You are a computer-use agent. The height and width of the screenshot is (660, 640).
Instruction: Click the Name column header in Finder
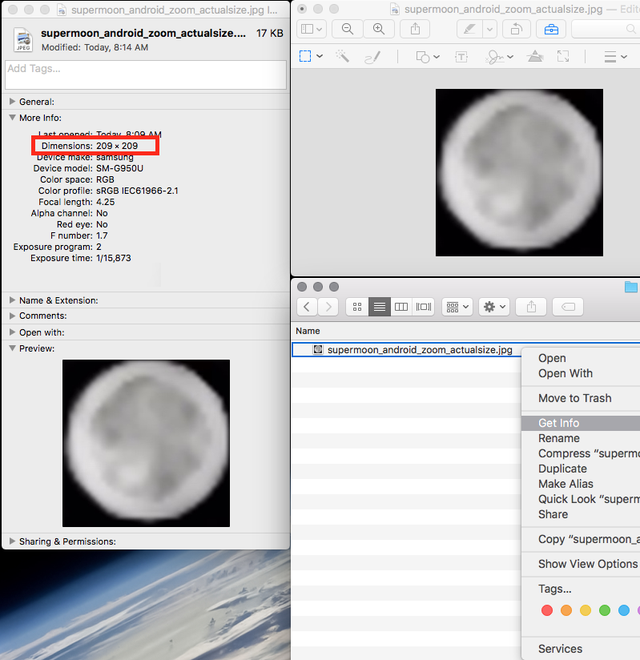click(308, 331)
